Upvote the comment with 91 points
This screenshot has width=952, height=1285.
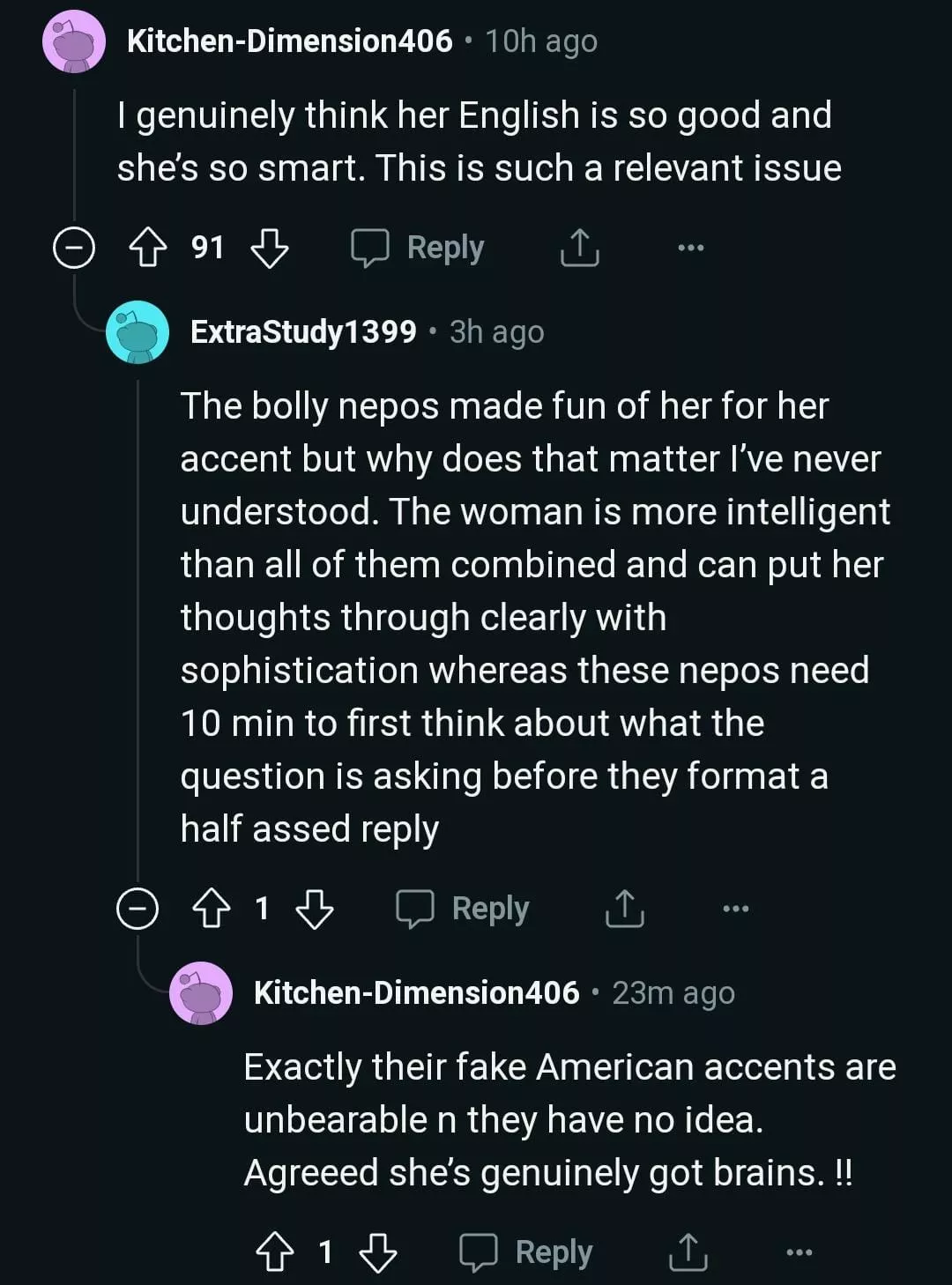tap(147, 249)
